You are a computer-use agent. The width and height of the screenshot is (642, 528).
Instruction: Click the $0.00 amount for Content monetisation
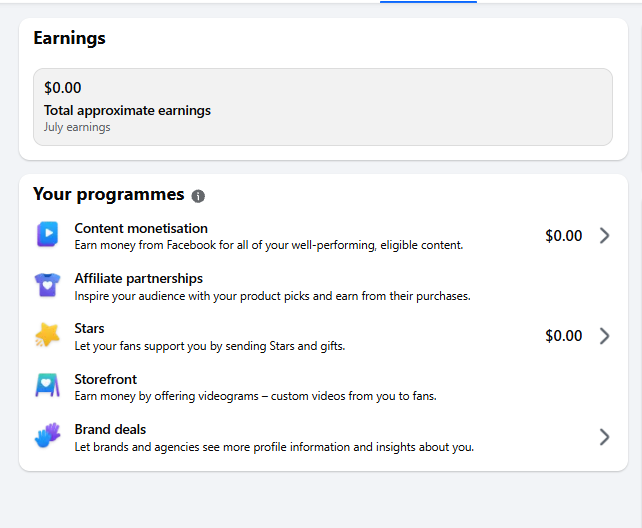[x=563, y=236]
